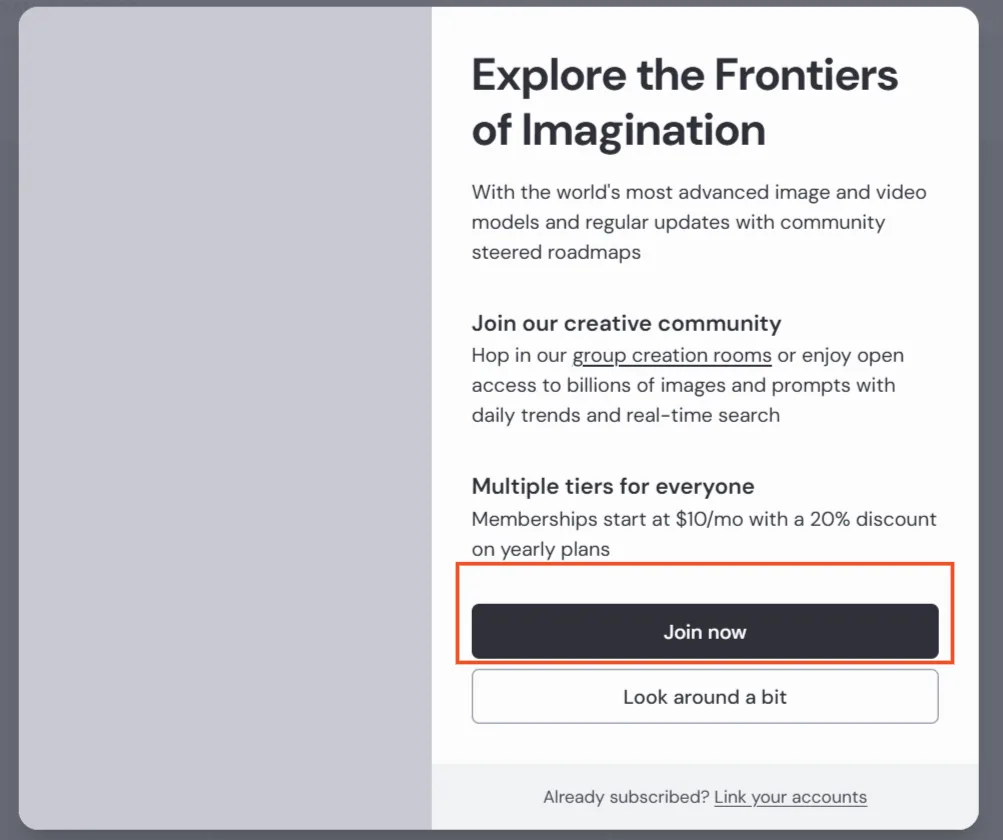Select the Join our creative community heading
This screenshot has width=1003, height=840.
(626, 324)
